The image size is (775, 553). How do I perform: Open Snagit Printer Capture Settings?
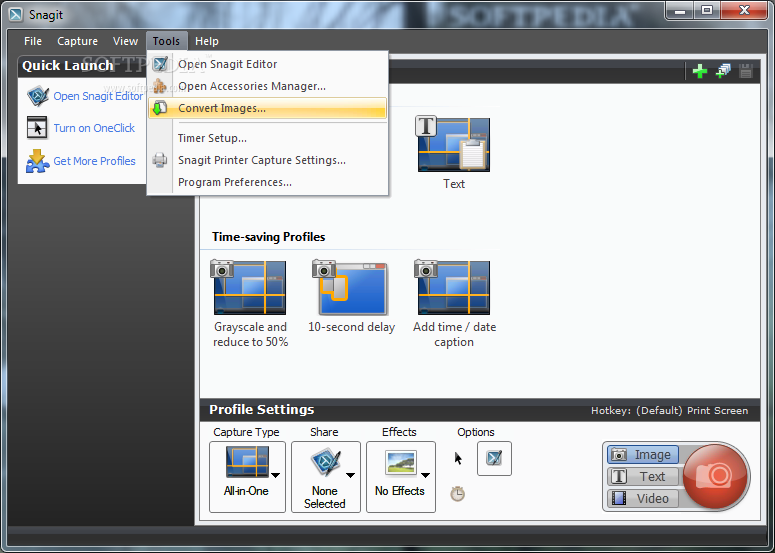point(267,160)
